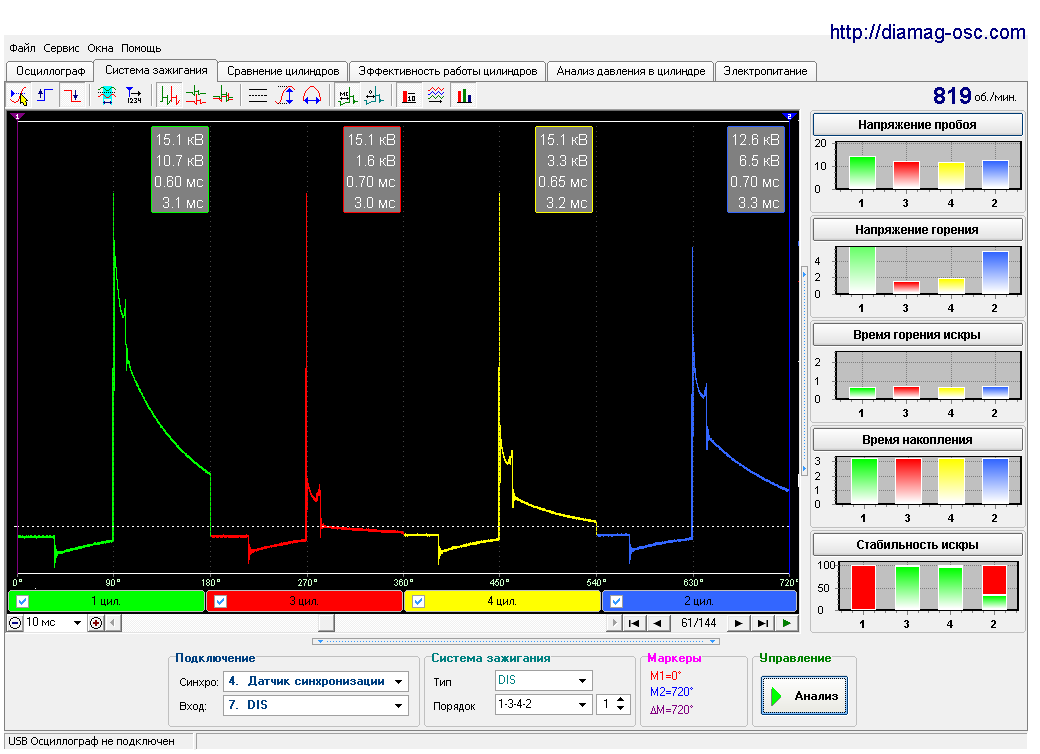
Task: Decrease the Порядок spinner value
Action: 621,709
